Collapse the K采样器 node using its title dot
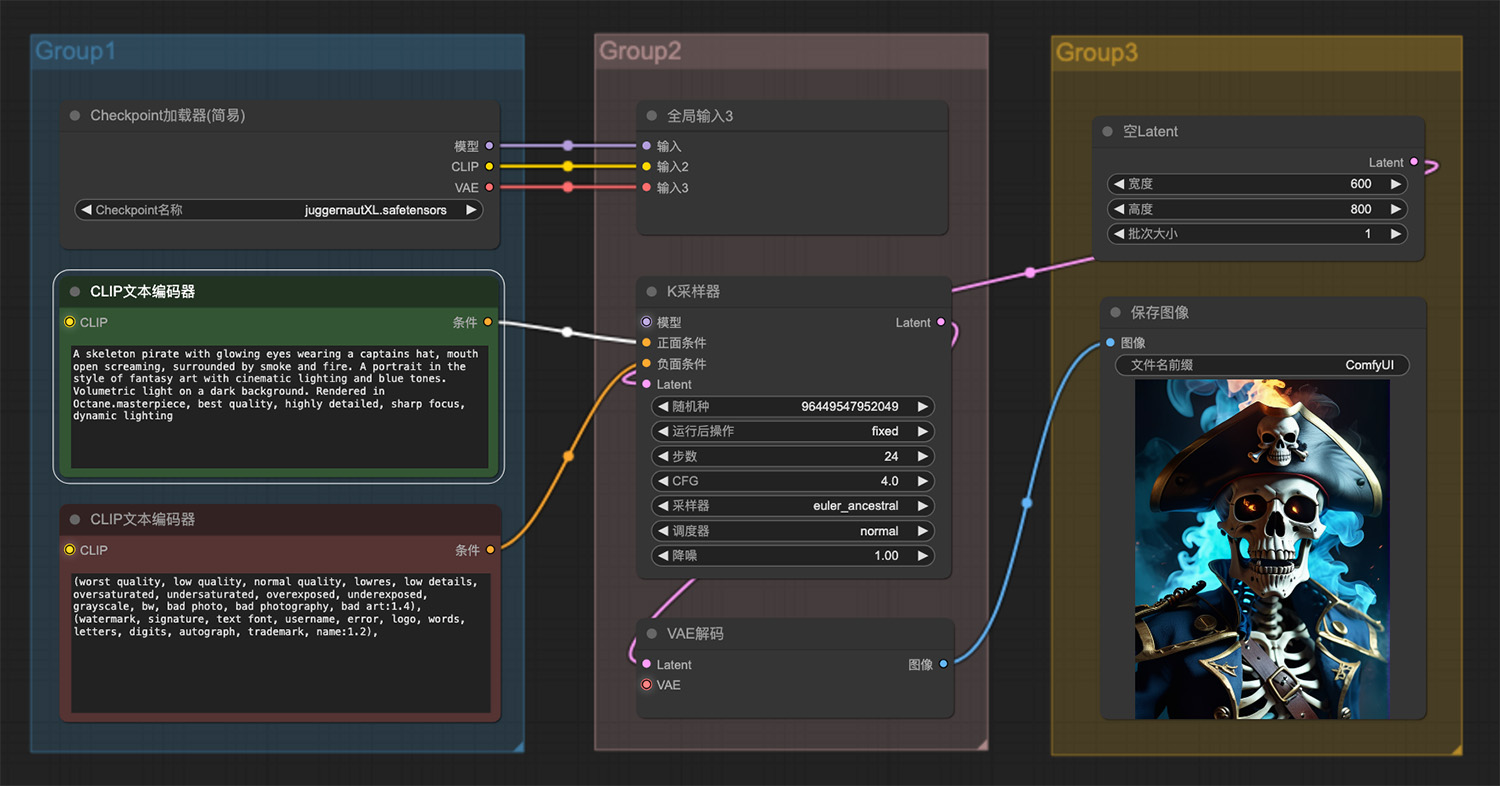The image size is (1500, 786). point(652,292)
